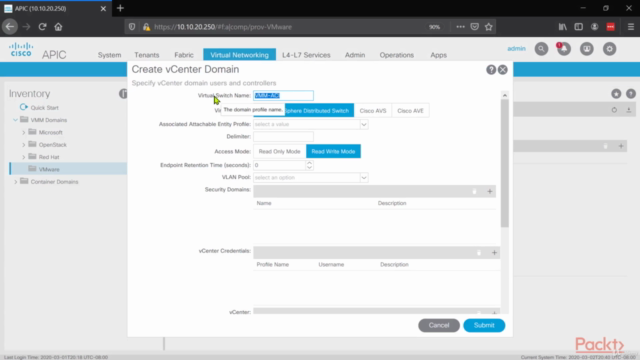640x360 pixels.
Task: Save page to Pocket icon
Action: (474, 27)
